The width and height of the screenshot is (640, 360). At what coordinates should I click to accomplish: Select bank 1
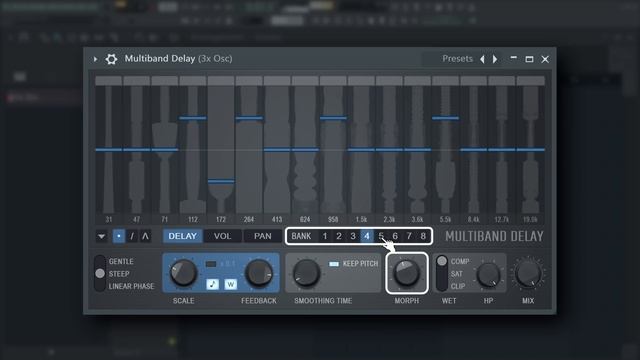[325, 236]
